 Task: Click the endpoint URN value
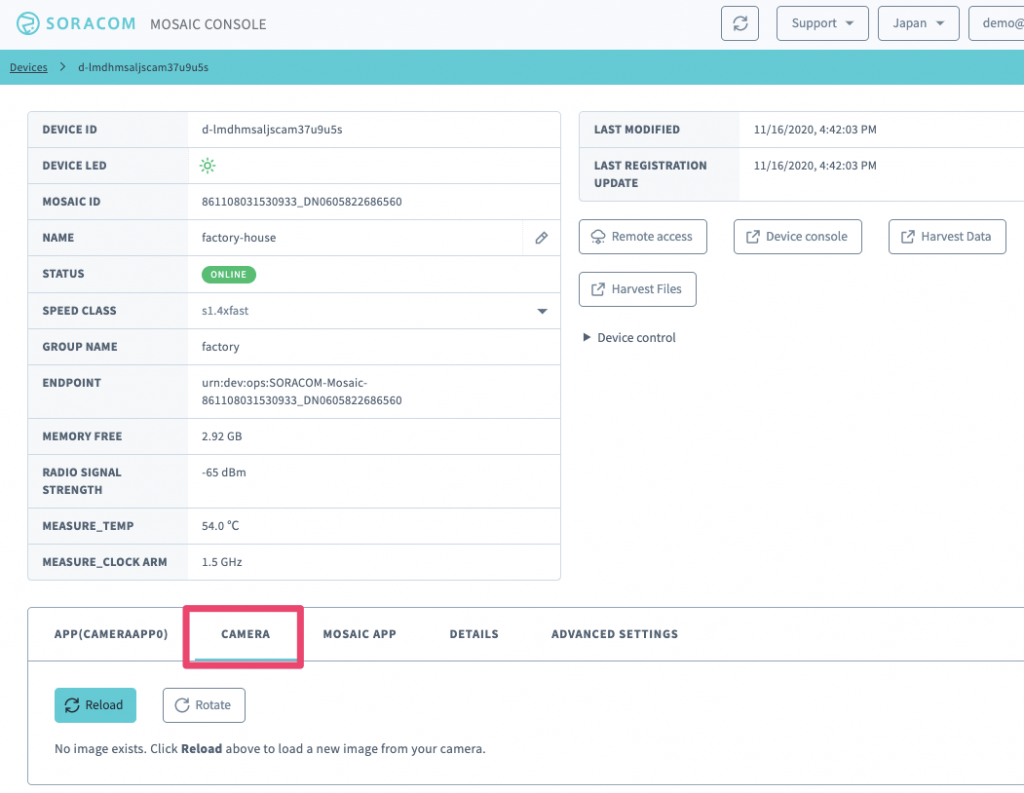(x=302, y=391)
